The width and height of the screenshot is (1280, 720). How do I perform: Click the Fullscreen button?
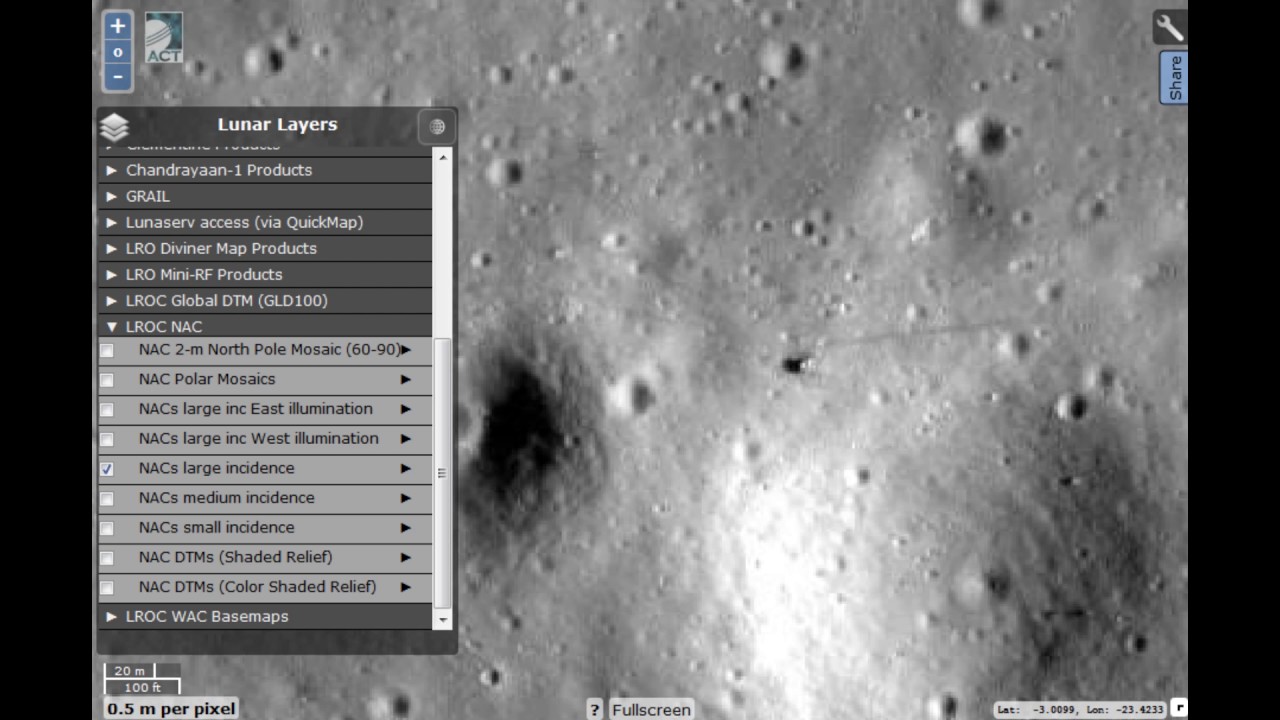tap(651, 709)
